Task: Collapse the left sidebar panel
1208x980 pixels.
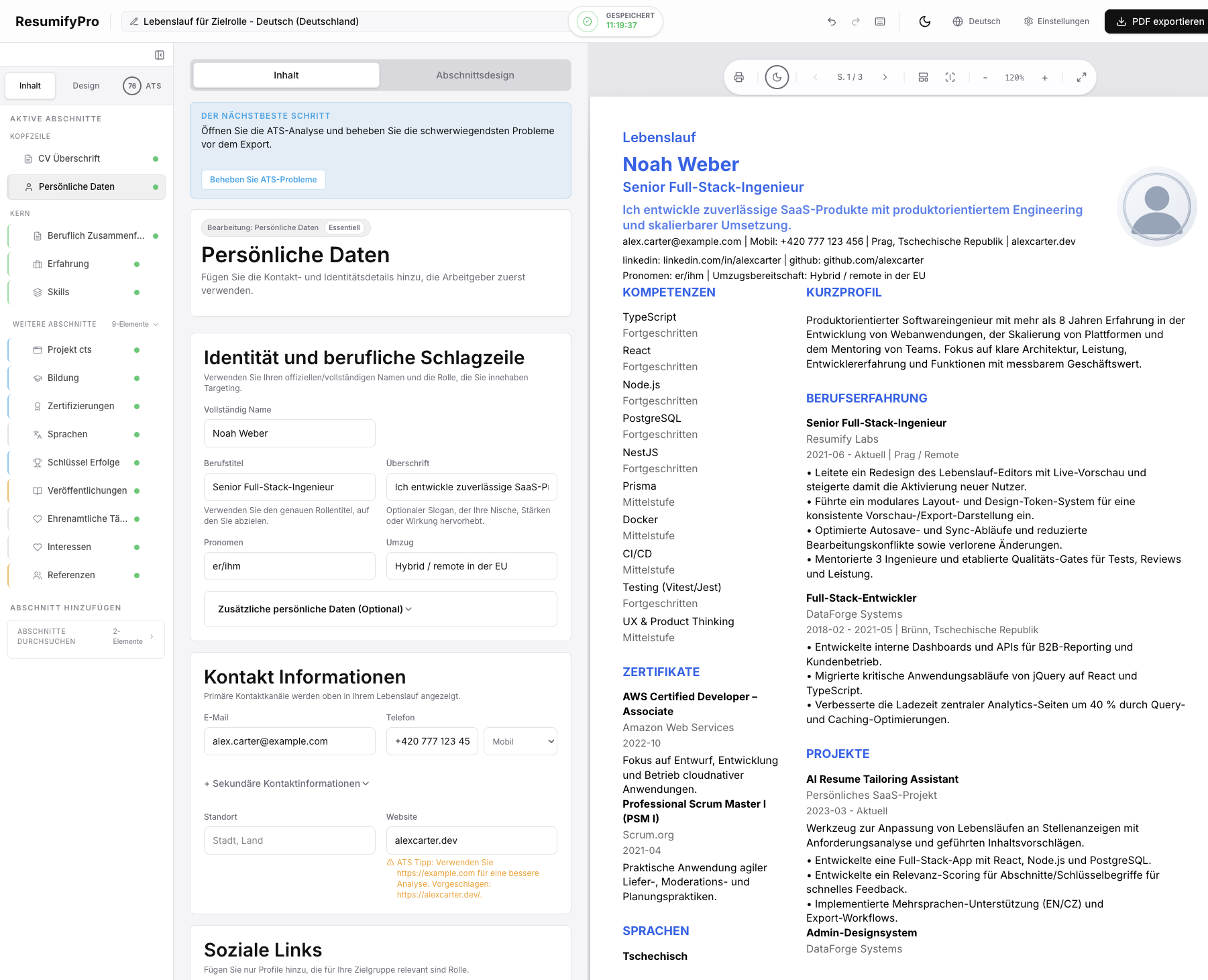Action: click(160, 55)
